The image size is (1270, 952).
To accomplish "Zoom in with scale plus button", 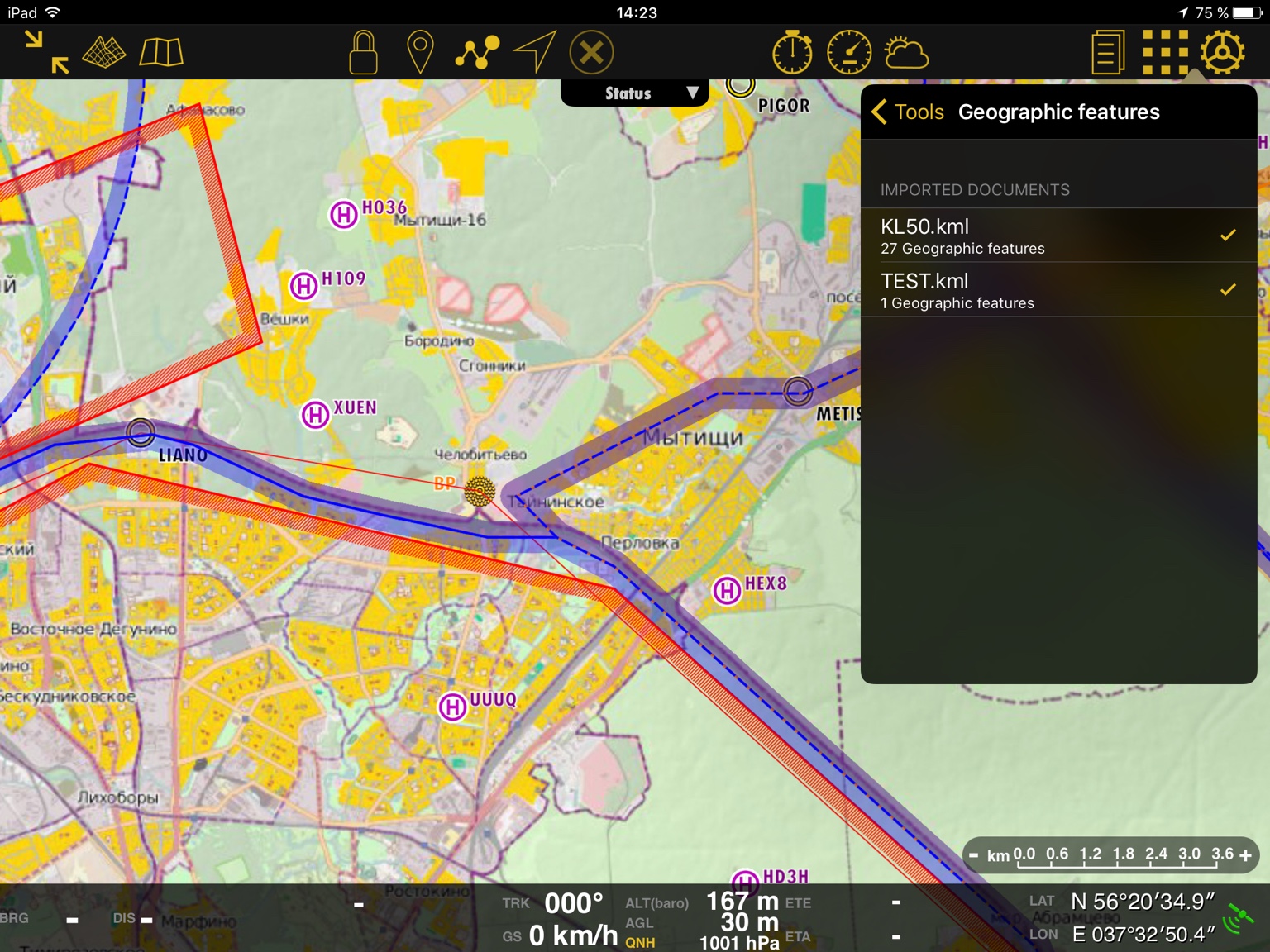I will coord(1245,856).
